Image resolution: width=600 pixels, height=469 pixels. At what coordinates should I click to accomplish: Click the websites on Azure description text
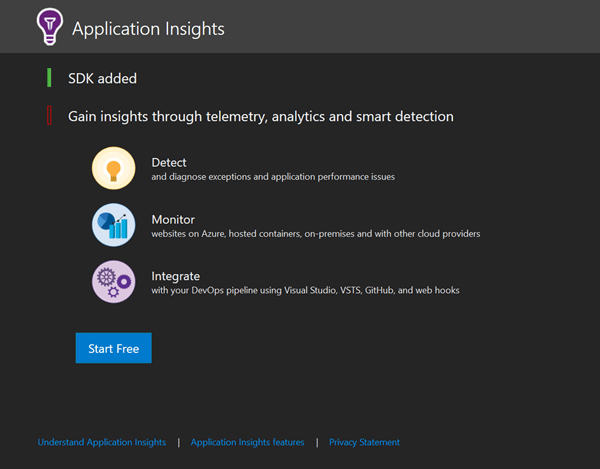click(315, 234)
